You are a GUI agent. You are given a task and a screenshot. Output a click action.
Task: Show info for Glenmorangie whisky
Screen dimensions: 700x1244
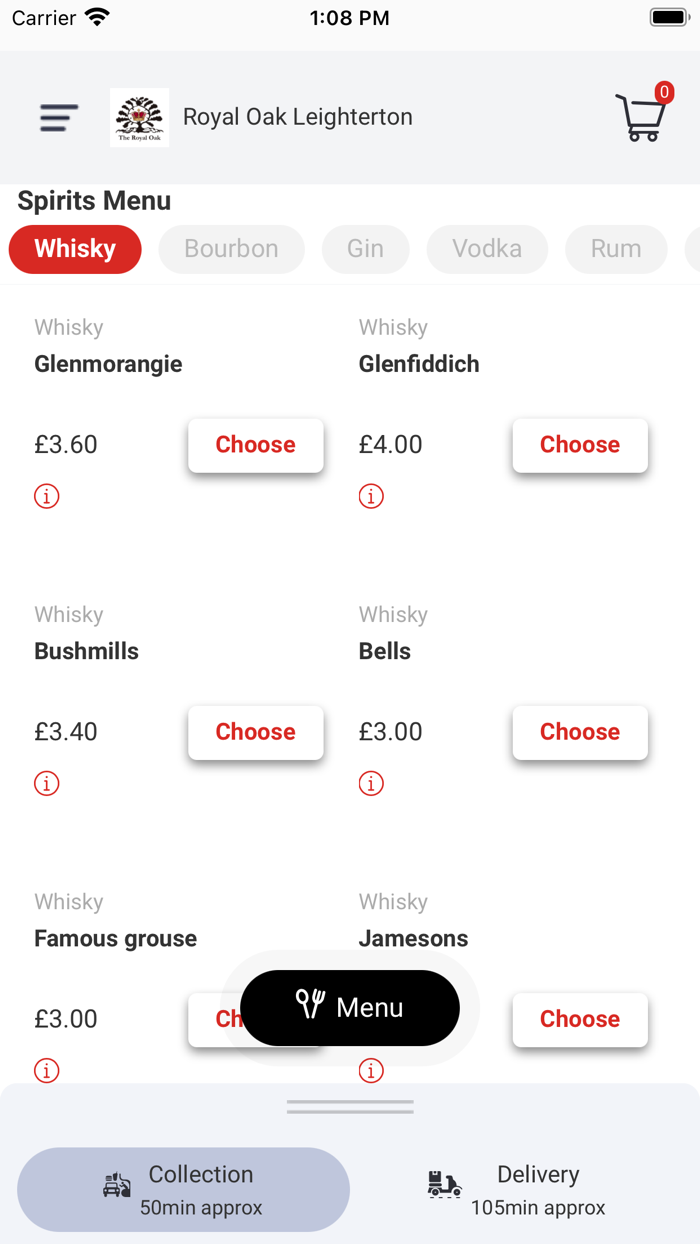click(x=47, y=496)
